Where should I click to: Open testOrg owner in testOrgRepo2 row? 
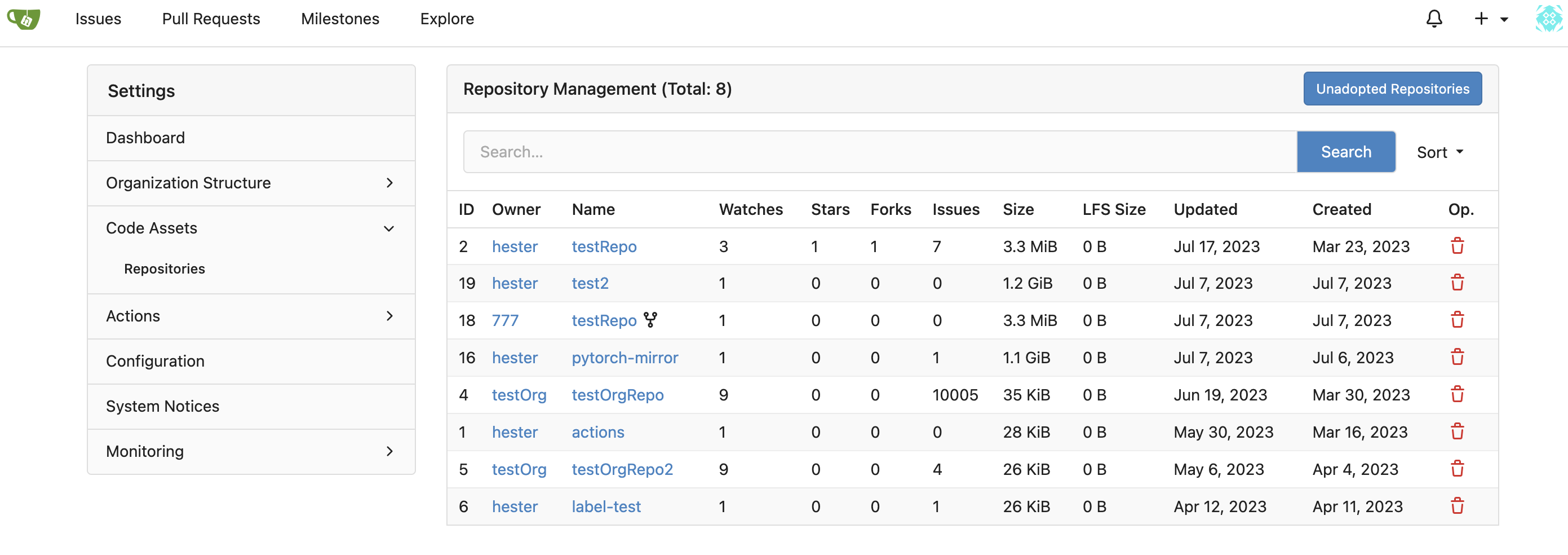click(x=519, y=469)
